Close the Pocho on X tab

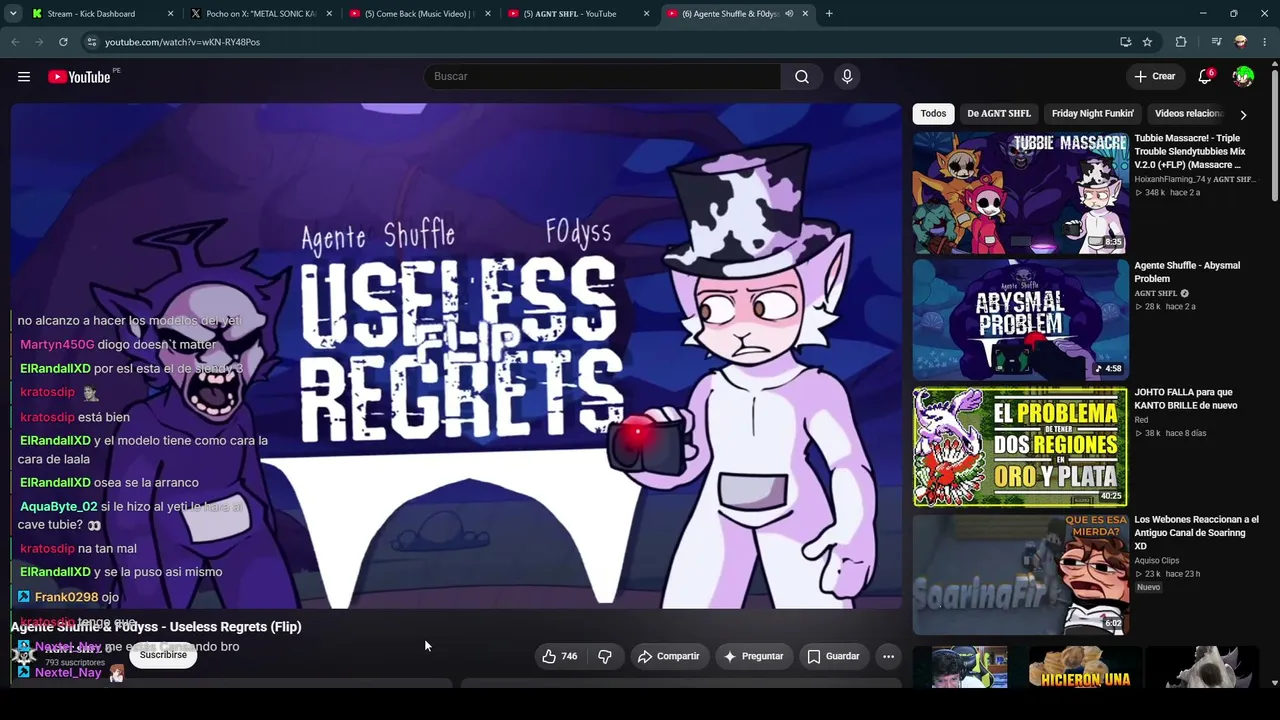point(329,14)
